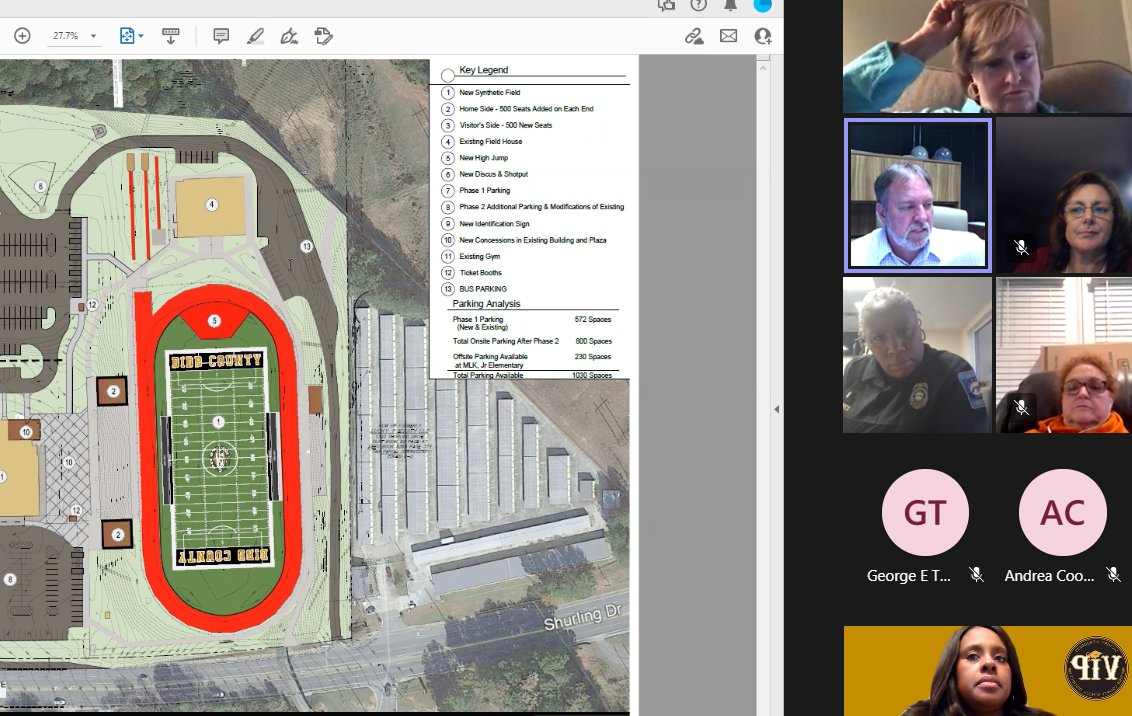Click the 'Parking Analysis' heading
This screenshot has width=1132, height=716.
coord(487,304)
